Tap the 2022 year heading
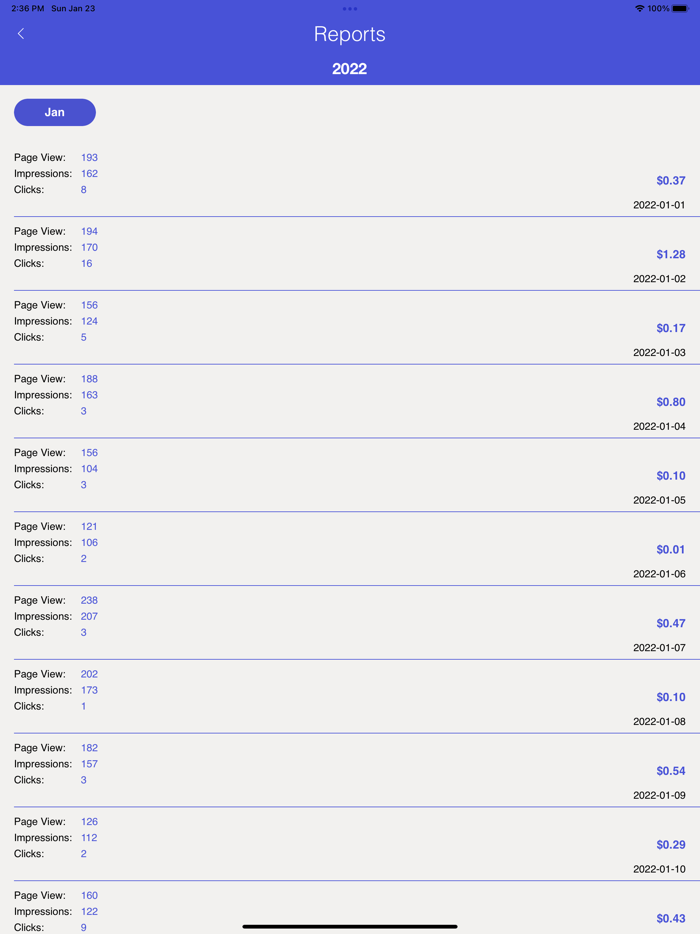Screen dimensions: 700x934 pos(349,69)
